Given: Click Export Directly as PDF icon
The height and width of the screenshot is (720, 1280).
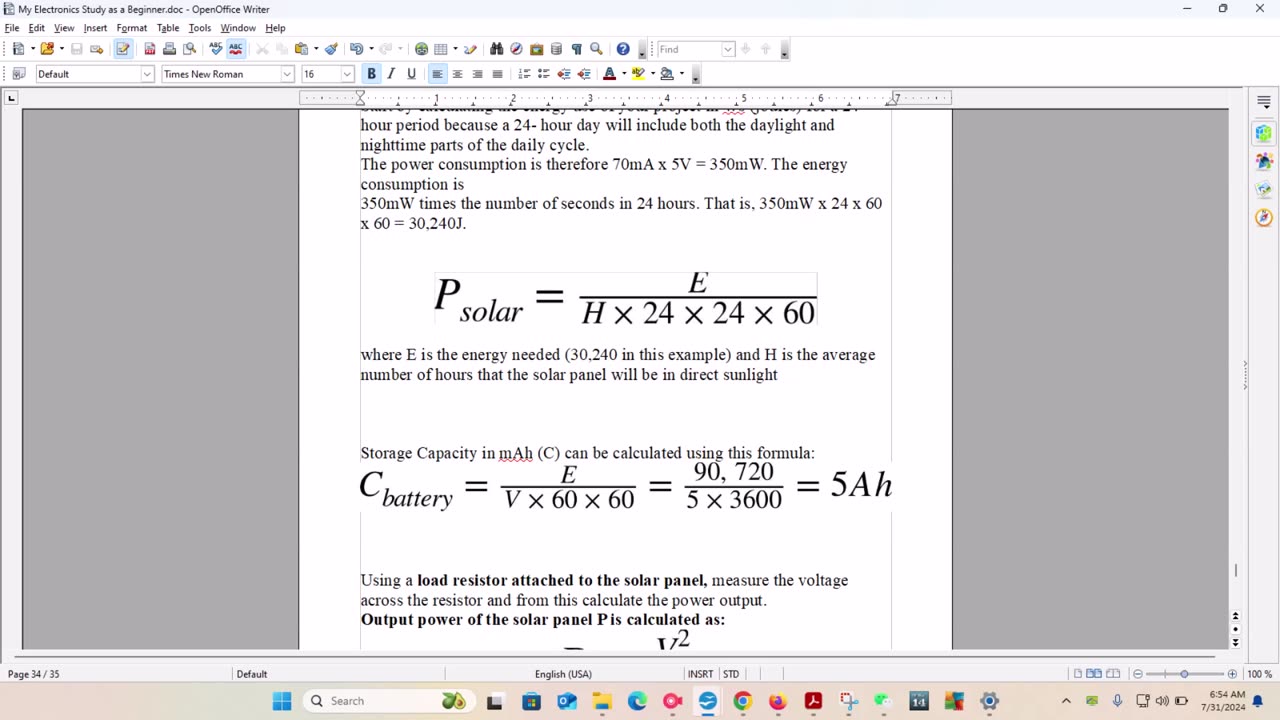Looking at the screenshot, I should (150, 49).
